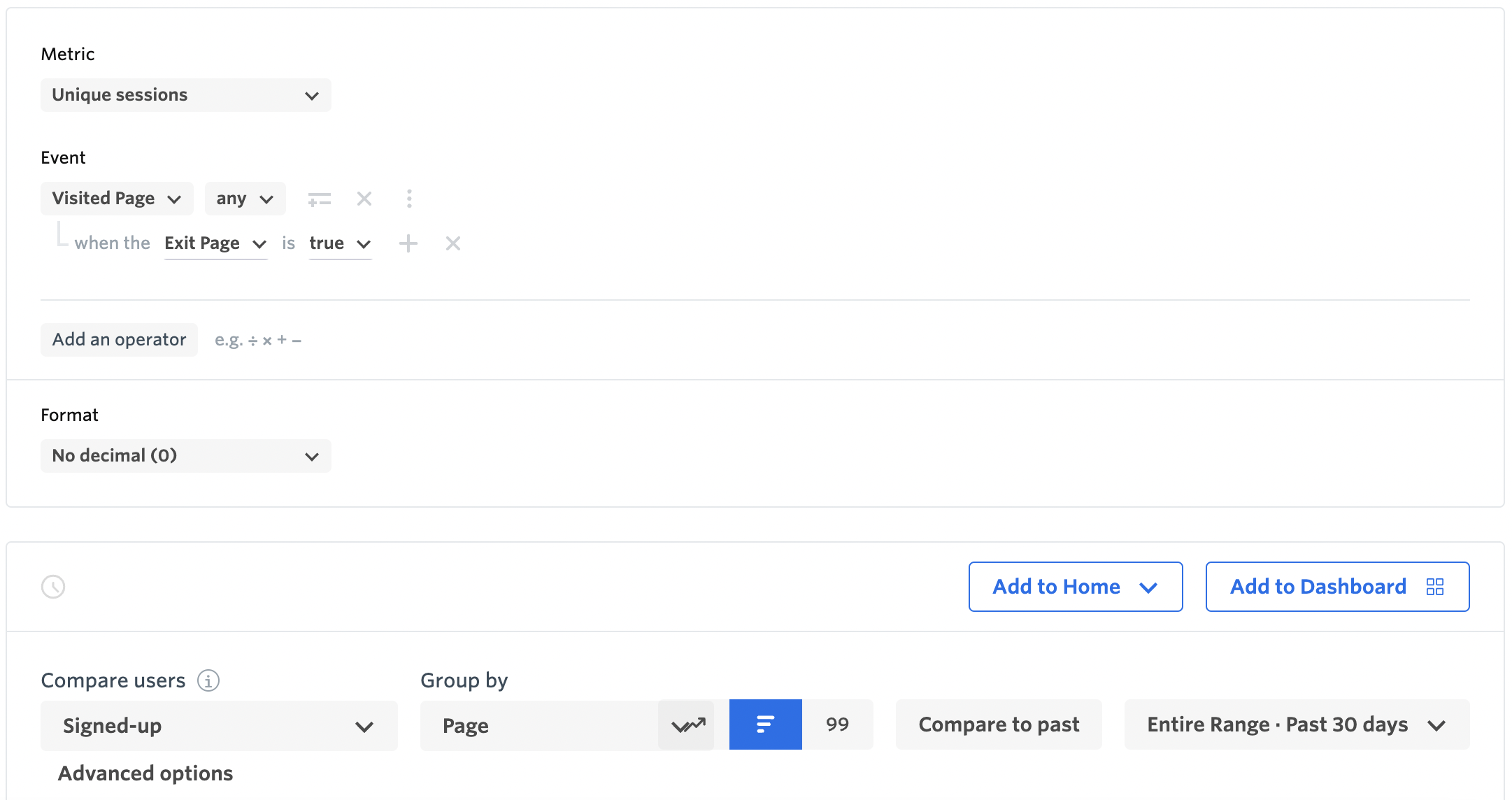Click the Add an operator button
The image size is (1512, 800).
[x=119, y=339]
